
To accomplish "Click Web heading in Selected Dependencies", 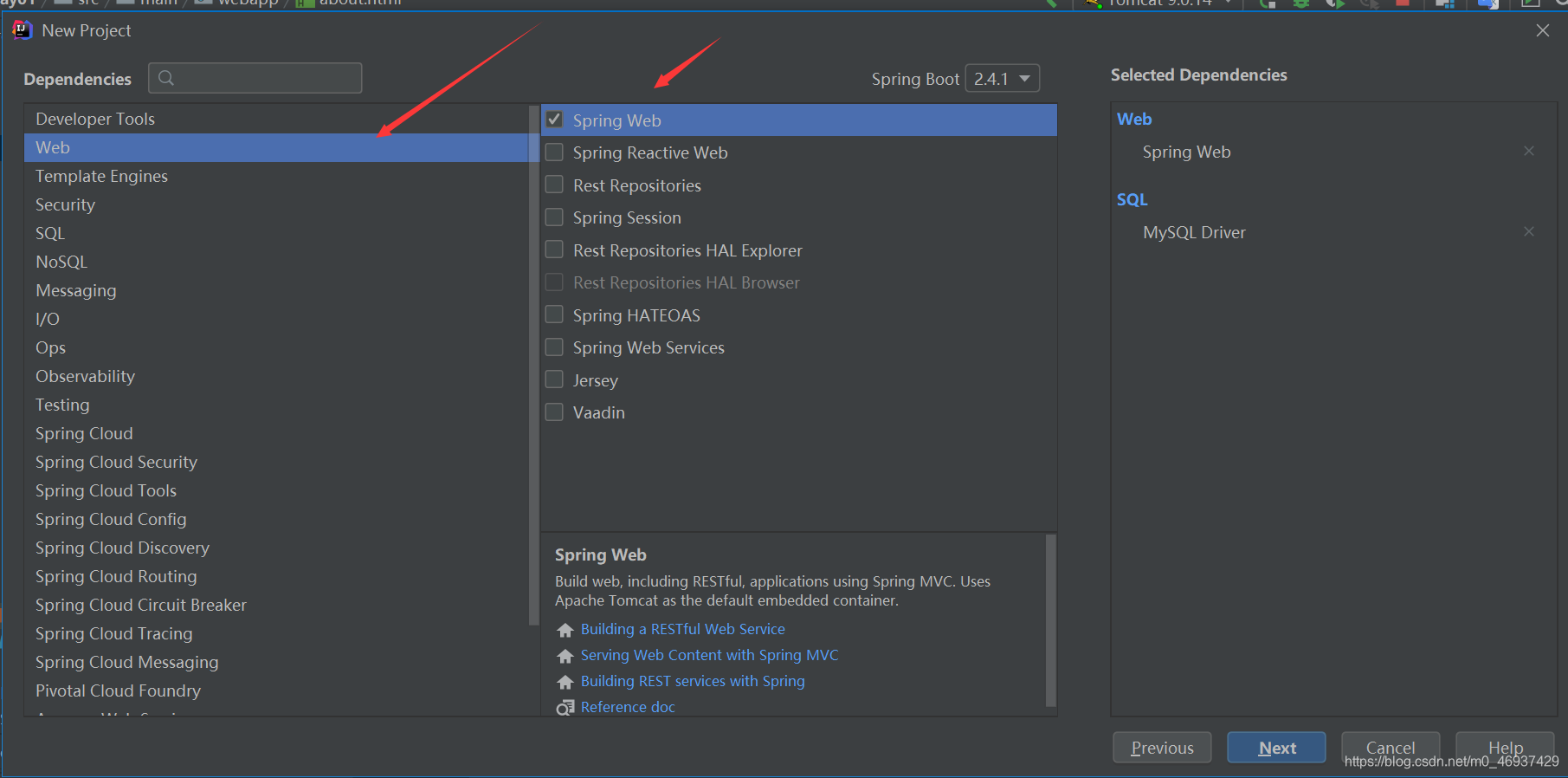I will click(1134, 119).
